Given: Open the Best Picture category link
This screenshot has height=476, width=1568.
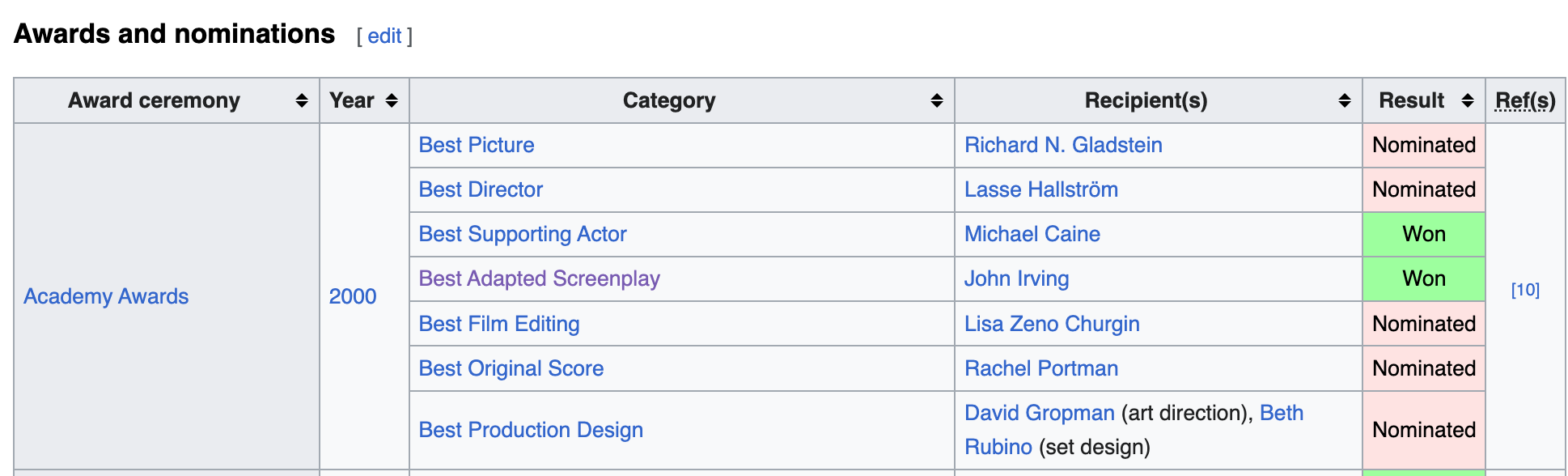Looking at the screenshot, I should [x=477, y=145].
